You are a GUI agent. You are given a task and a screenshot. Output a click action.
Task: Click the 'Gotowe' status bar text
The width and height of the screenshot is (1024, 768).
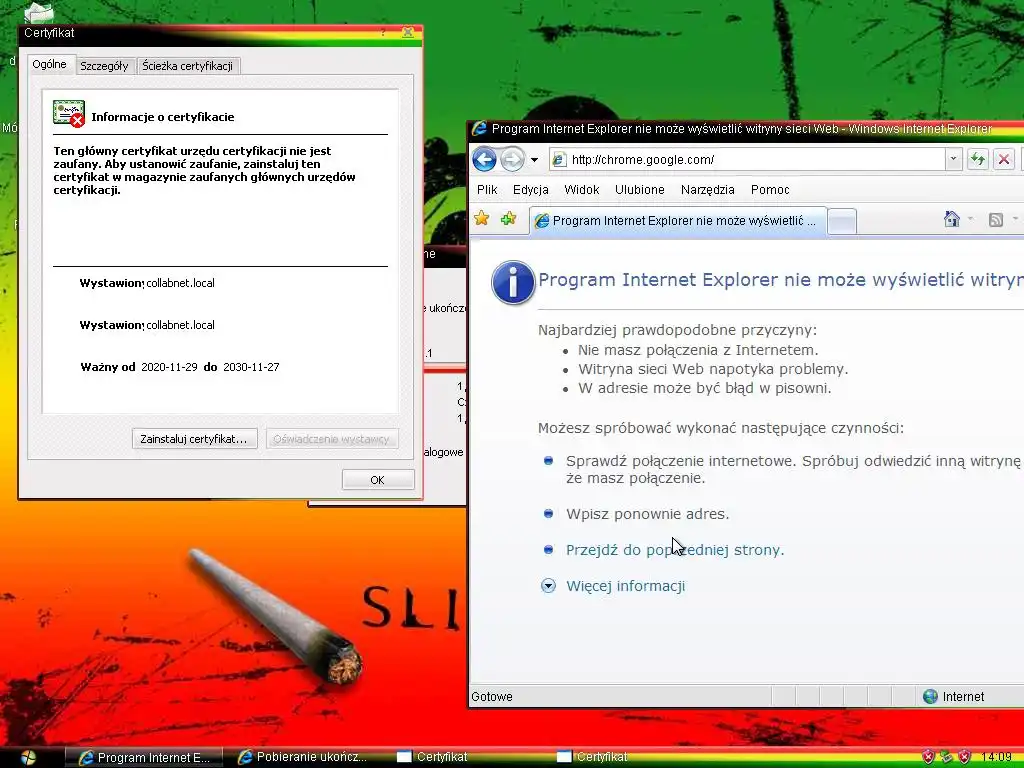point(492,697)
